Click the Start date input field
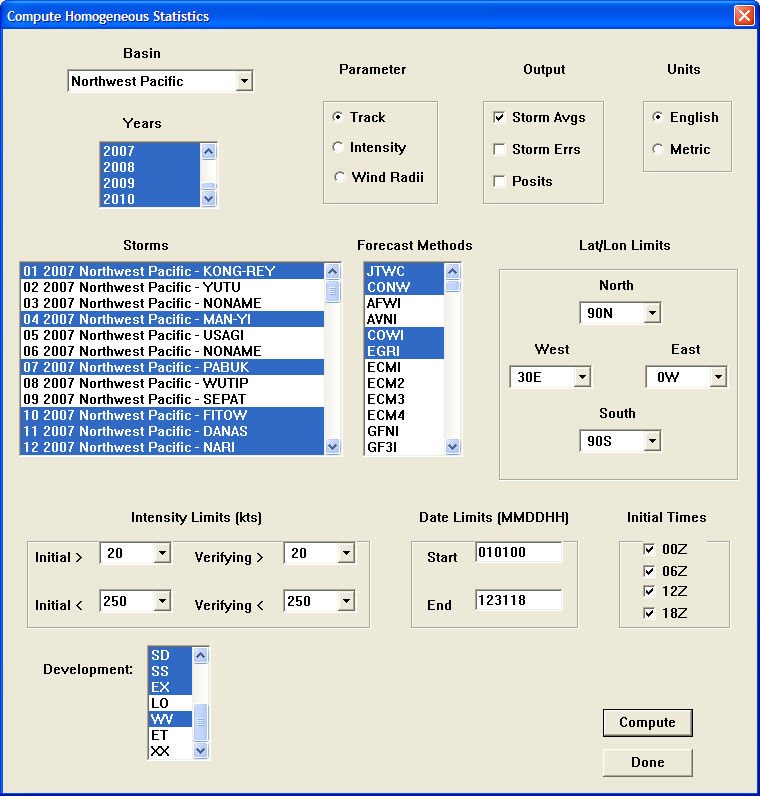Image resolution: width=760 pixels, height=796 pixels. (518, 552)
